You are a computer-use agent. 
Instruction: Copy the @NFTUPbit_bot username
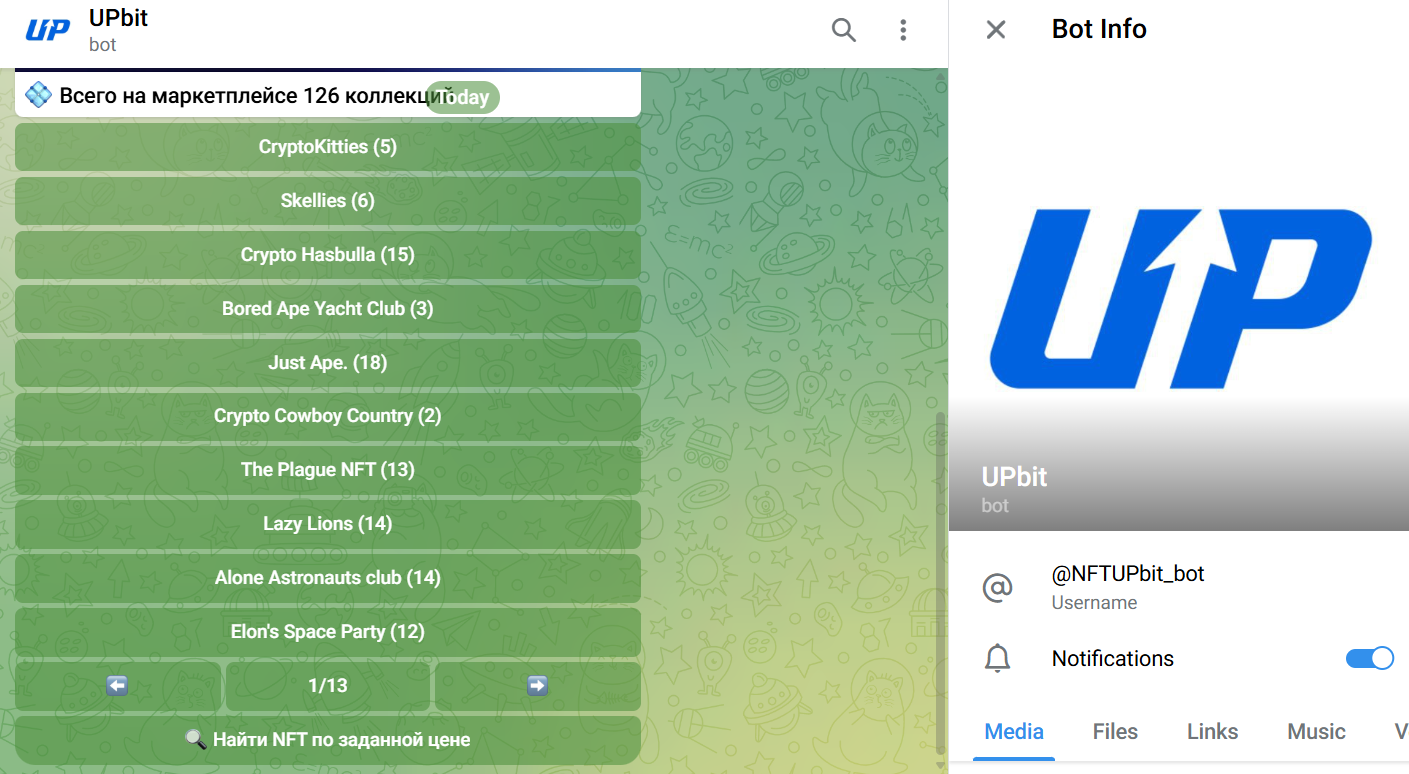[1128, 574]
